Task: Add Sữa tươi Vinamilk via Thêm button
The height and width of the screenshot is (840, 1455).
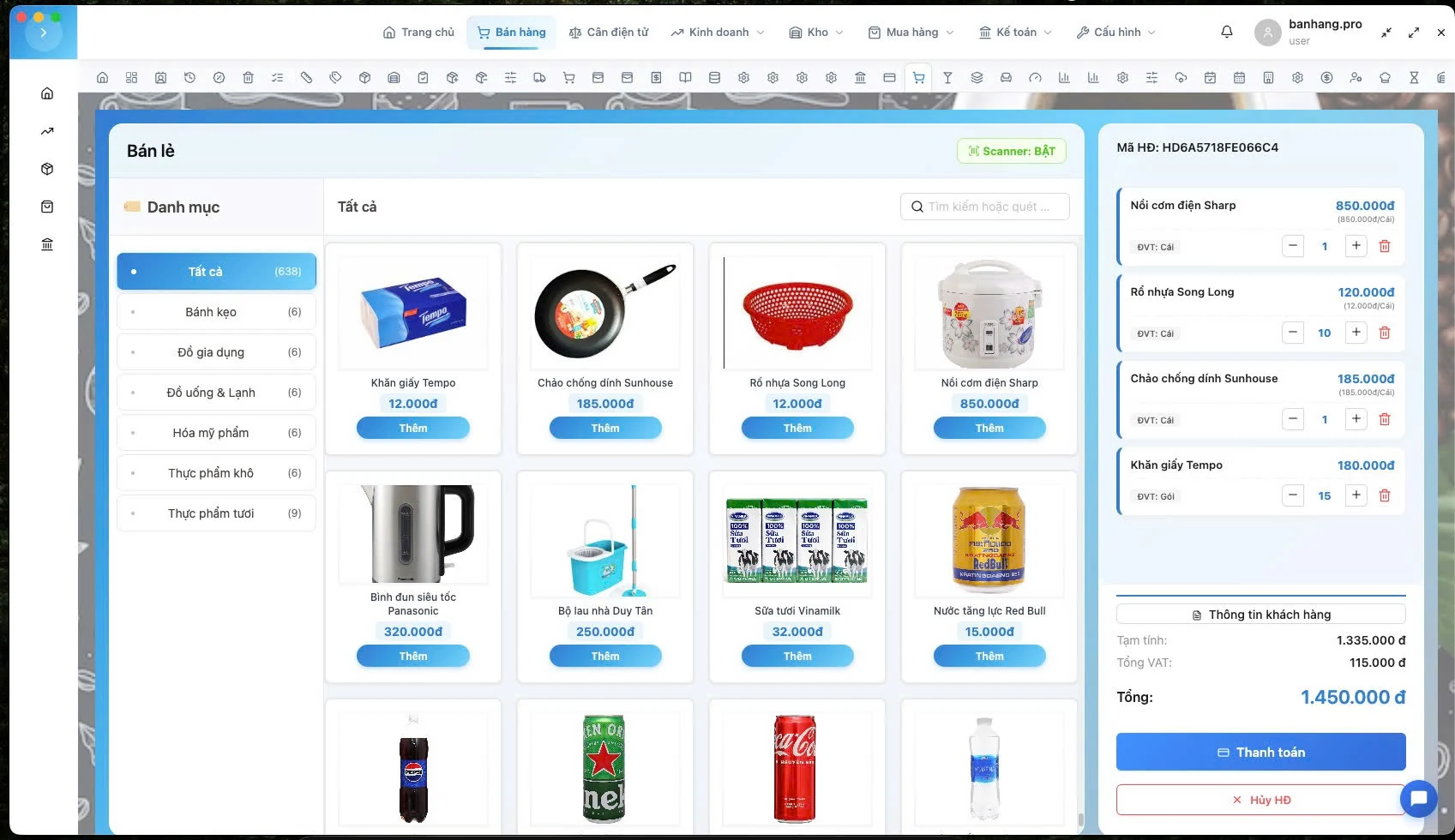Action: pos(797,656)
